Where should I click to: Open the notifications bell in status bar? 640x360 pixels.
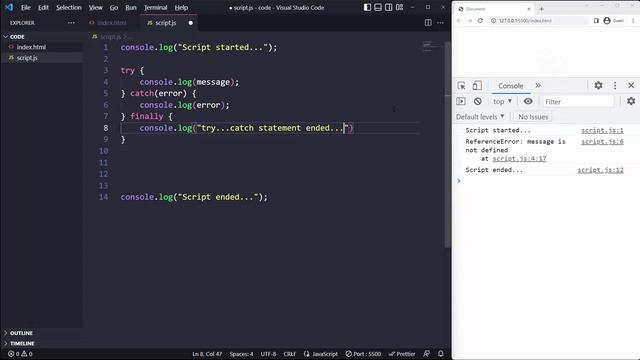click(x=441, y=354)
